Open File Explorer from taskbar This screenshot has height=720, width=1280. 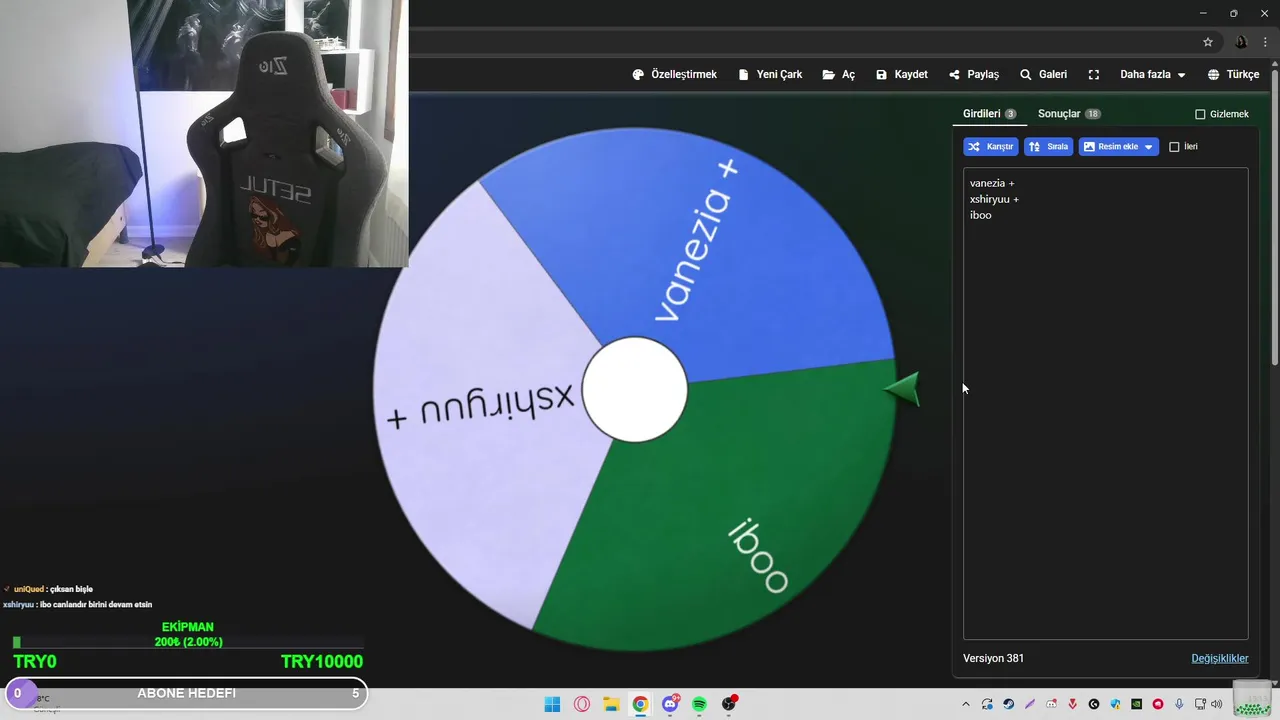611,704
